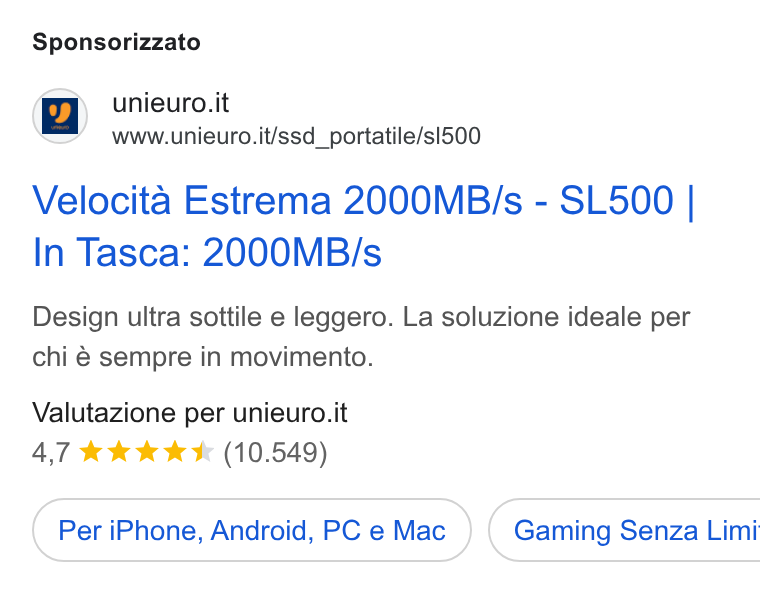Click the Sponsorizzato label
This screenshot has height=594, width=760.
(x=116, y=42)
